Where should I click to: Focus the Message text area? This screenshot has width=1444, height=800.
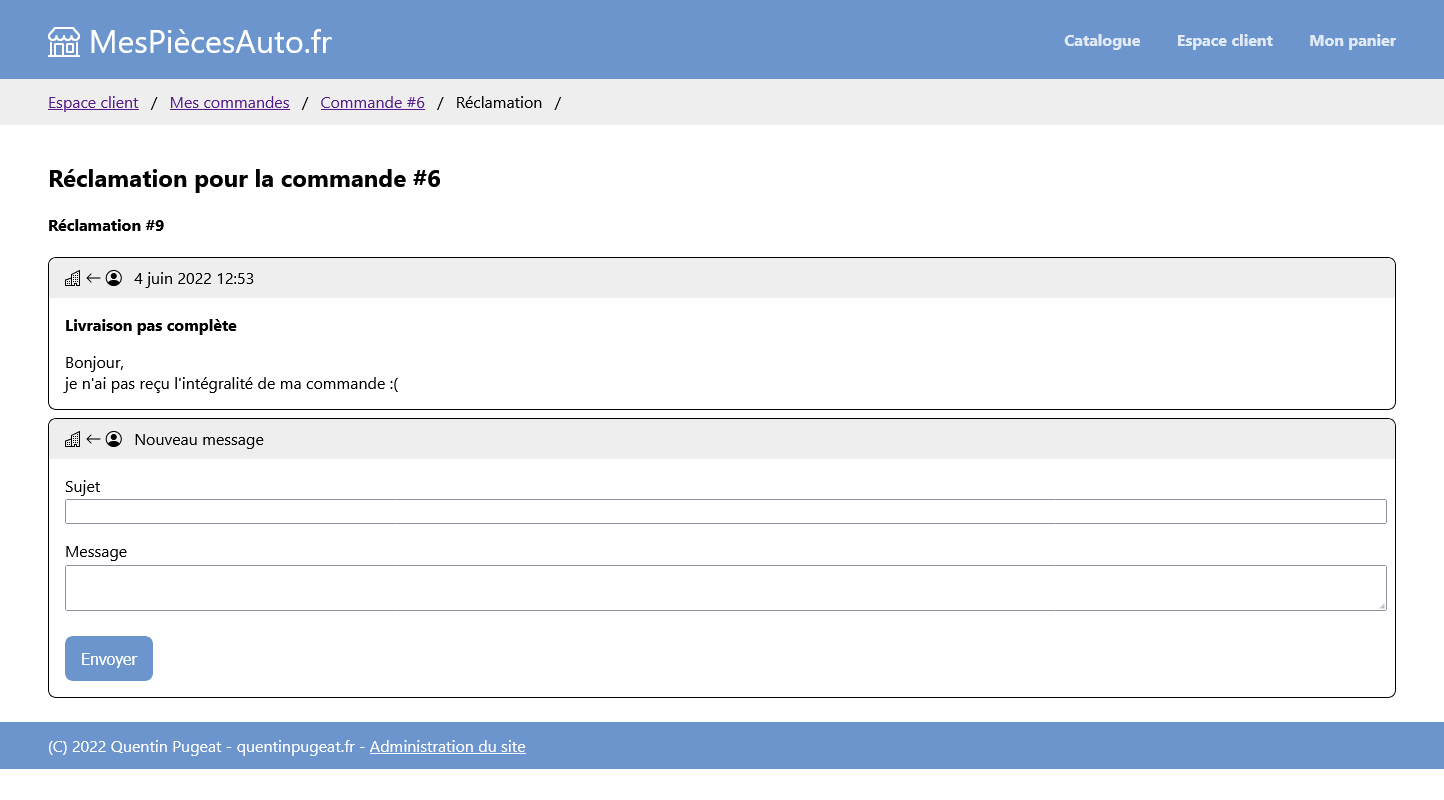(726, 588)
